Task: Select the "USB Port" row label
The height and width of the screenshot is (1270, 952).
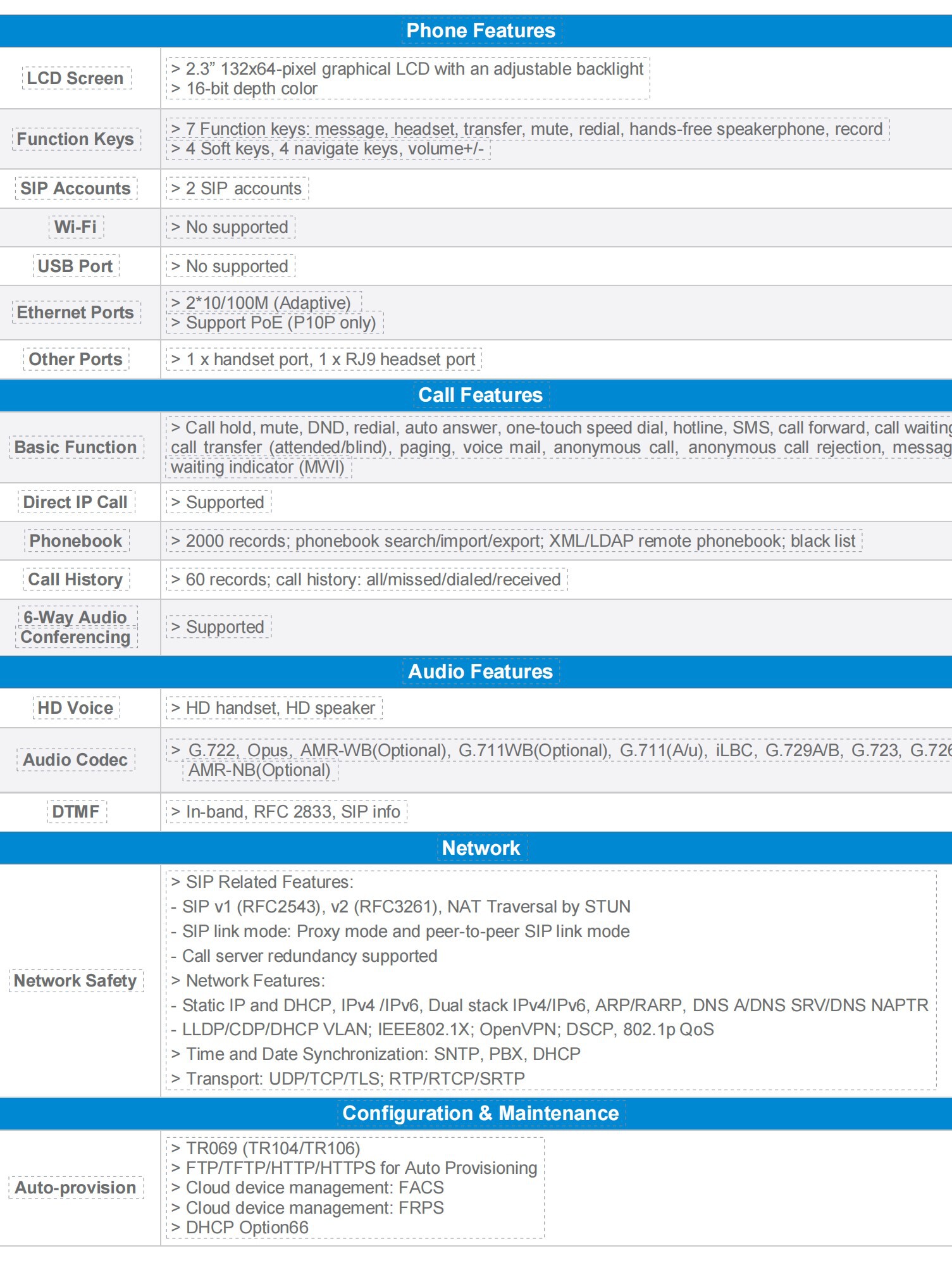Action: pyautogui.click(x=76, y=266)
